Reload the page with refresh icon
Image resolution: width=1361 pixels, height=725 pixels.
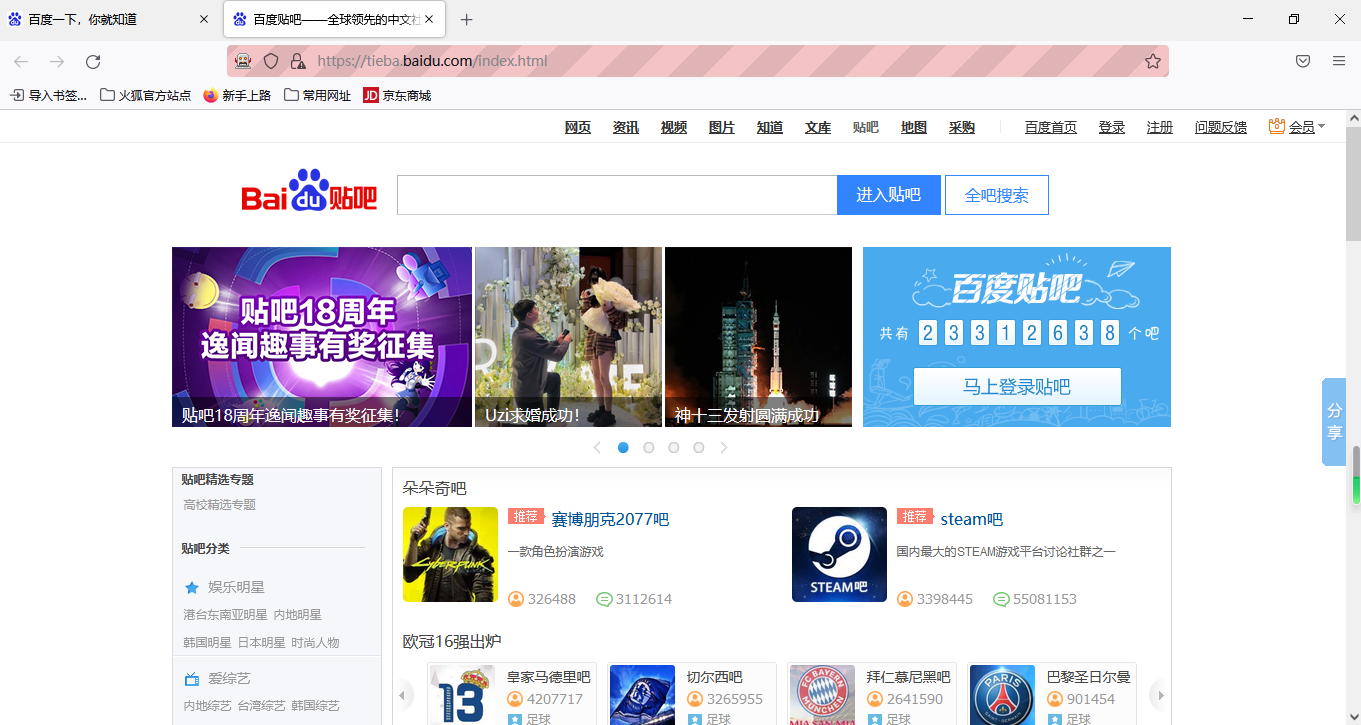click(x=93, y=62)
